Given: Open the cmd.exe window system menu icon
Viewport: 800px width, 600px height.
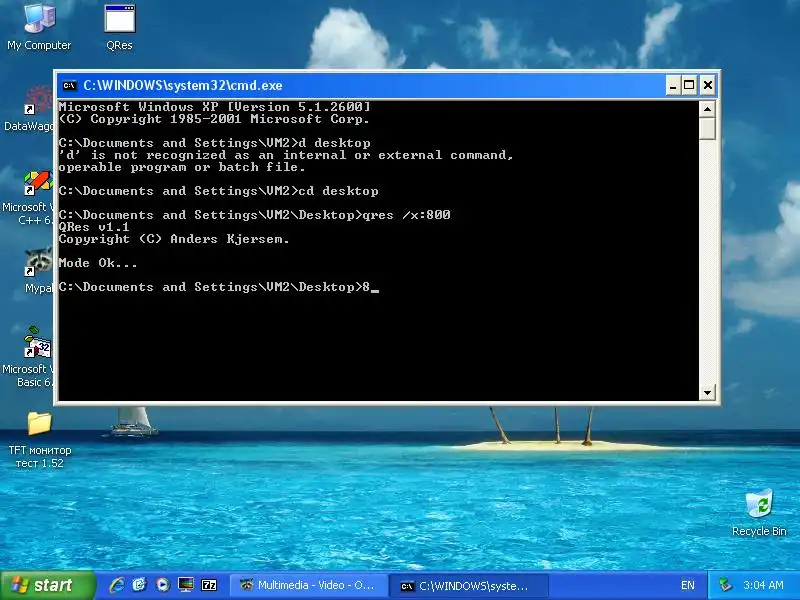Looking at the screenshot, I should click(x=69, y=85).
